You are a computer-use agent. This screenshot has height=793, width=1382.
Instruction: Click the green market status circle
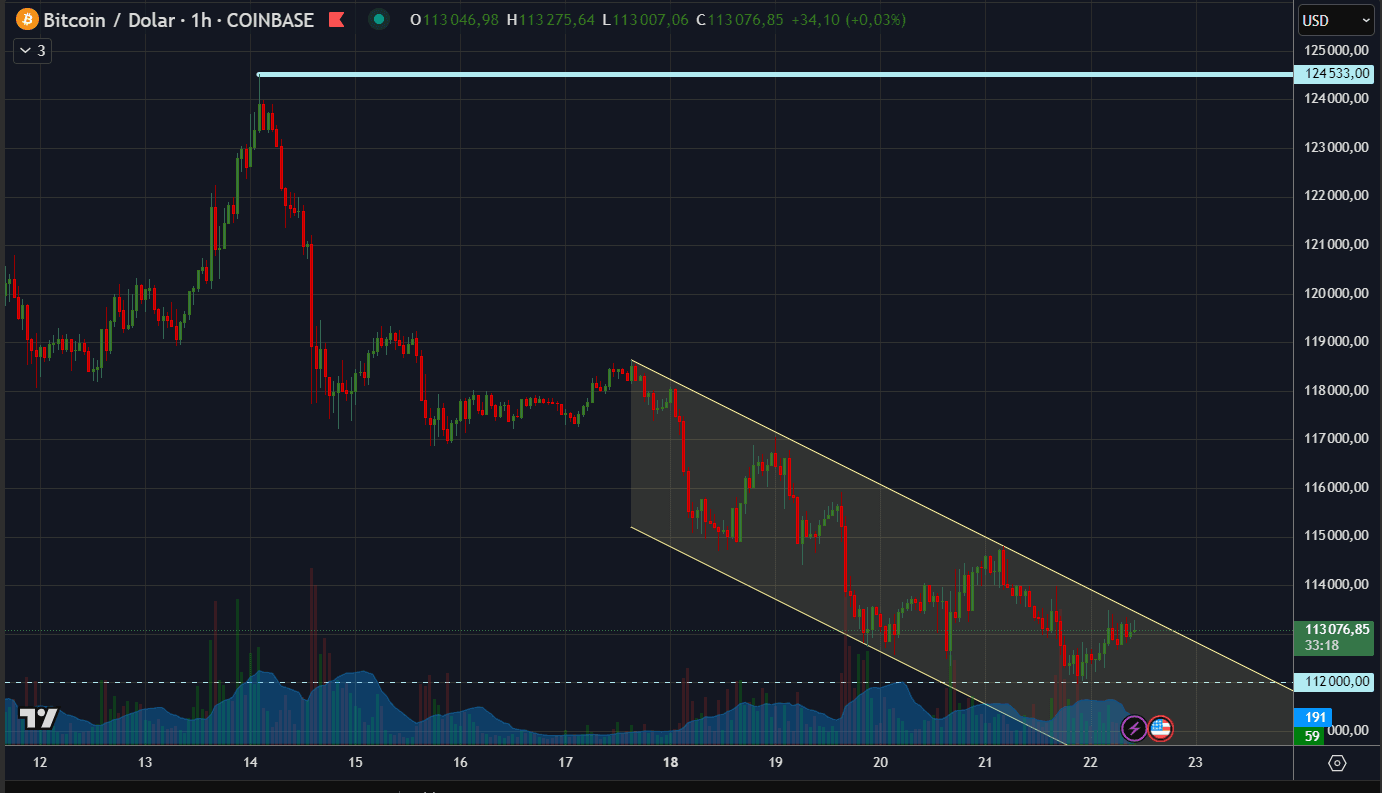click(378, 19)
